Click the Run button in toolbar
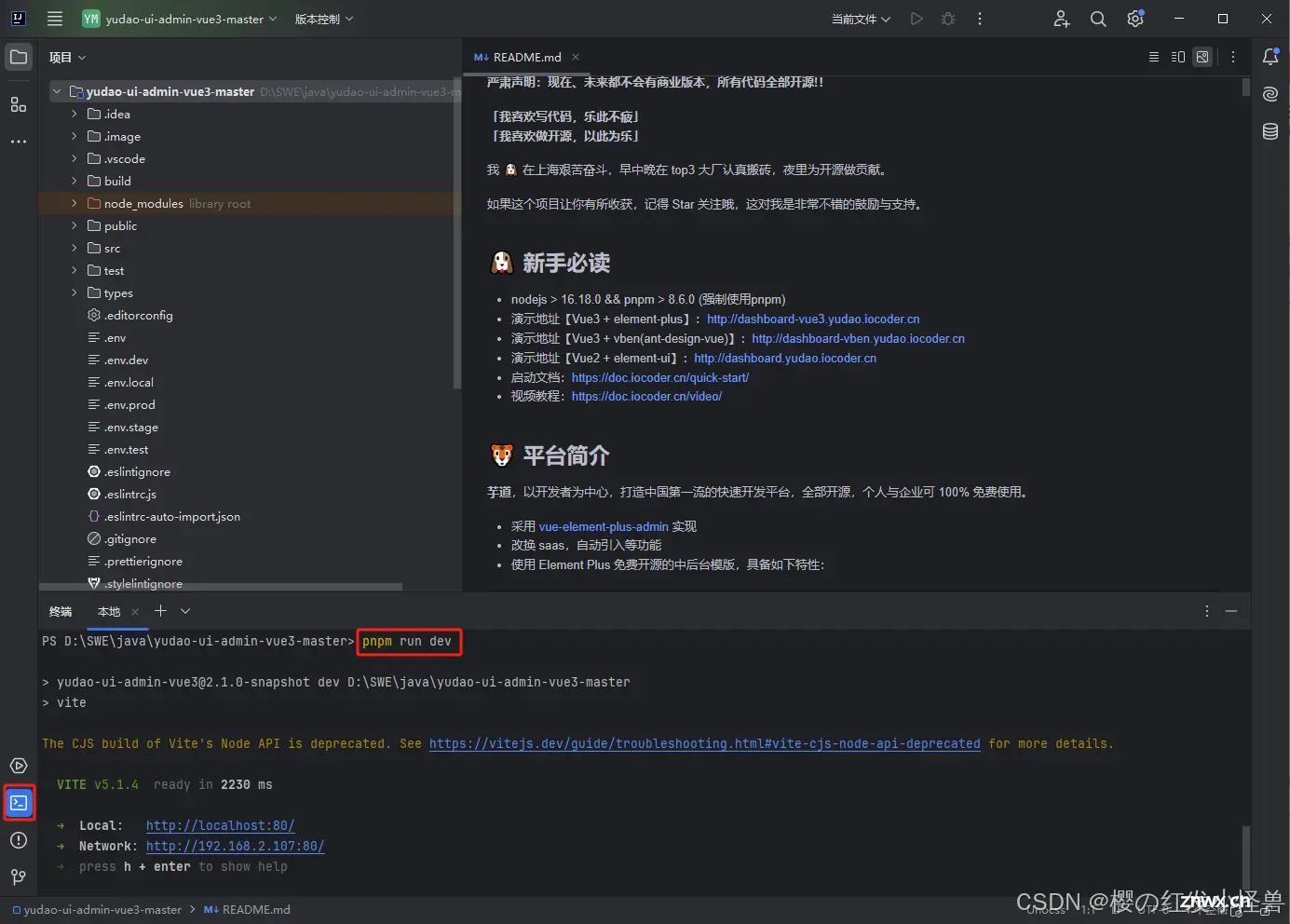 pyautogui.click(x=917, y=19)
